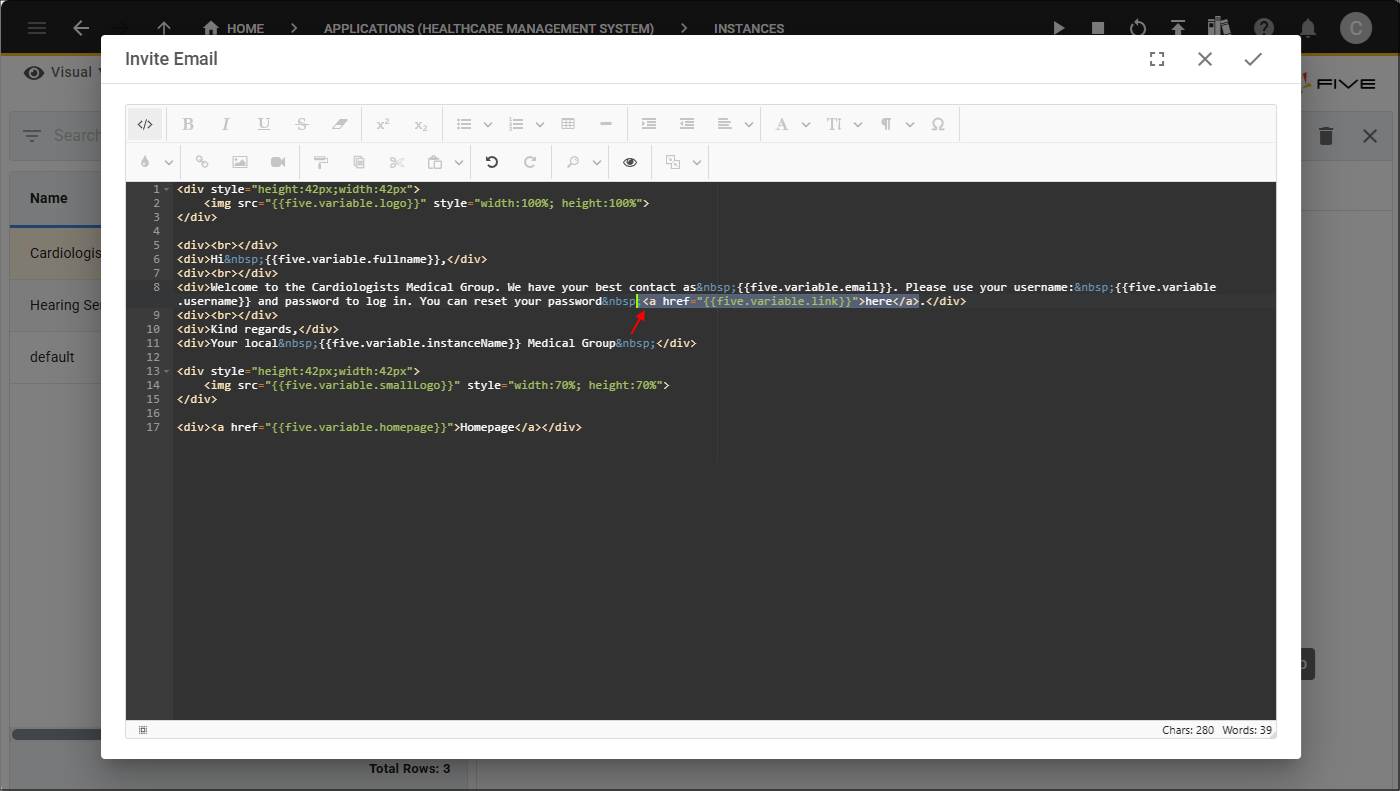The image size is (1400, 791).
Task: Click the insert image icon
Action: coord(240,162)
